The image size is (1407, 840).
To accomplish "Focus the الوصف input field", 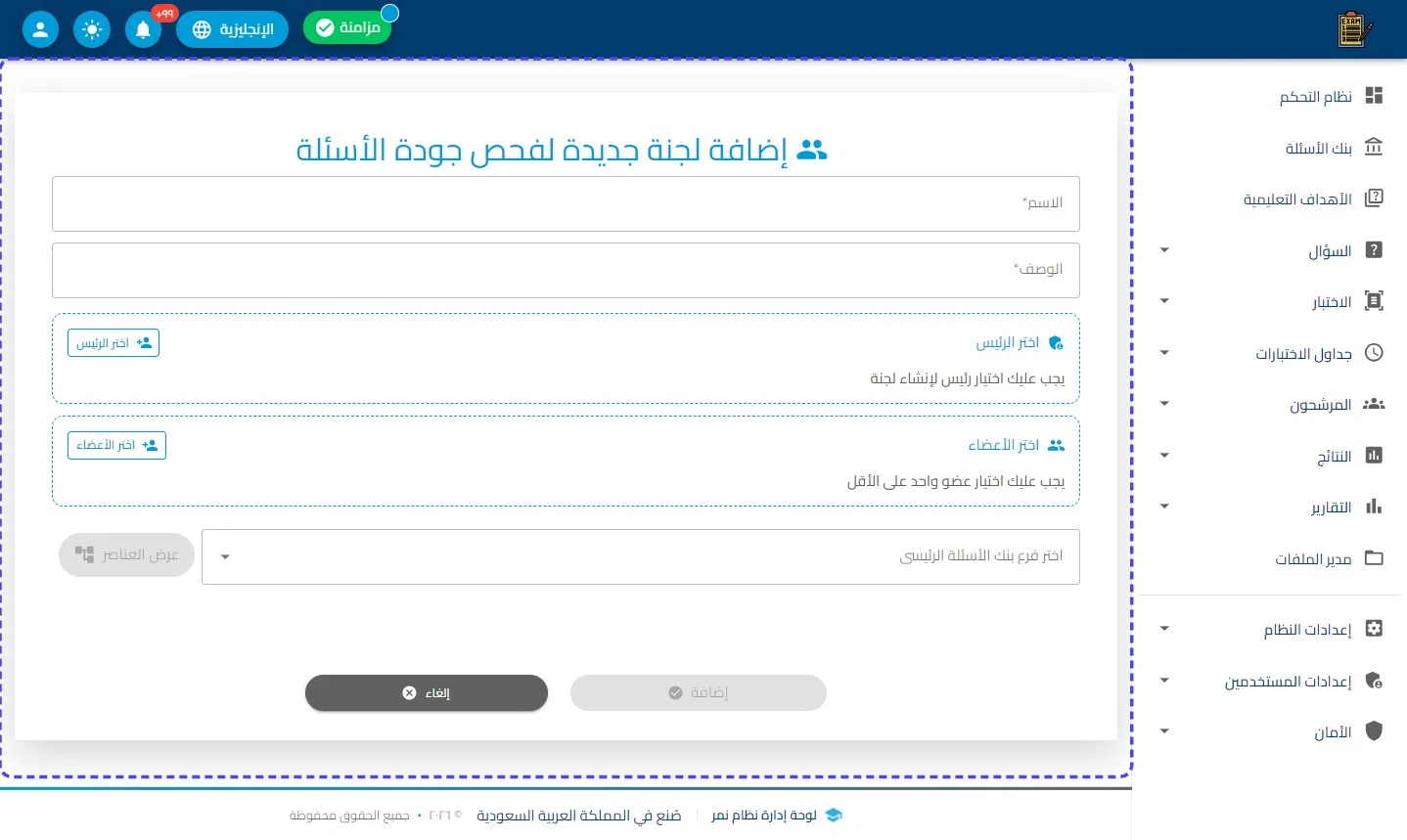I will 566,270.
